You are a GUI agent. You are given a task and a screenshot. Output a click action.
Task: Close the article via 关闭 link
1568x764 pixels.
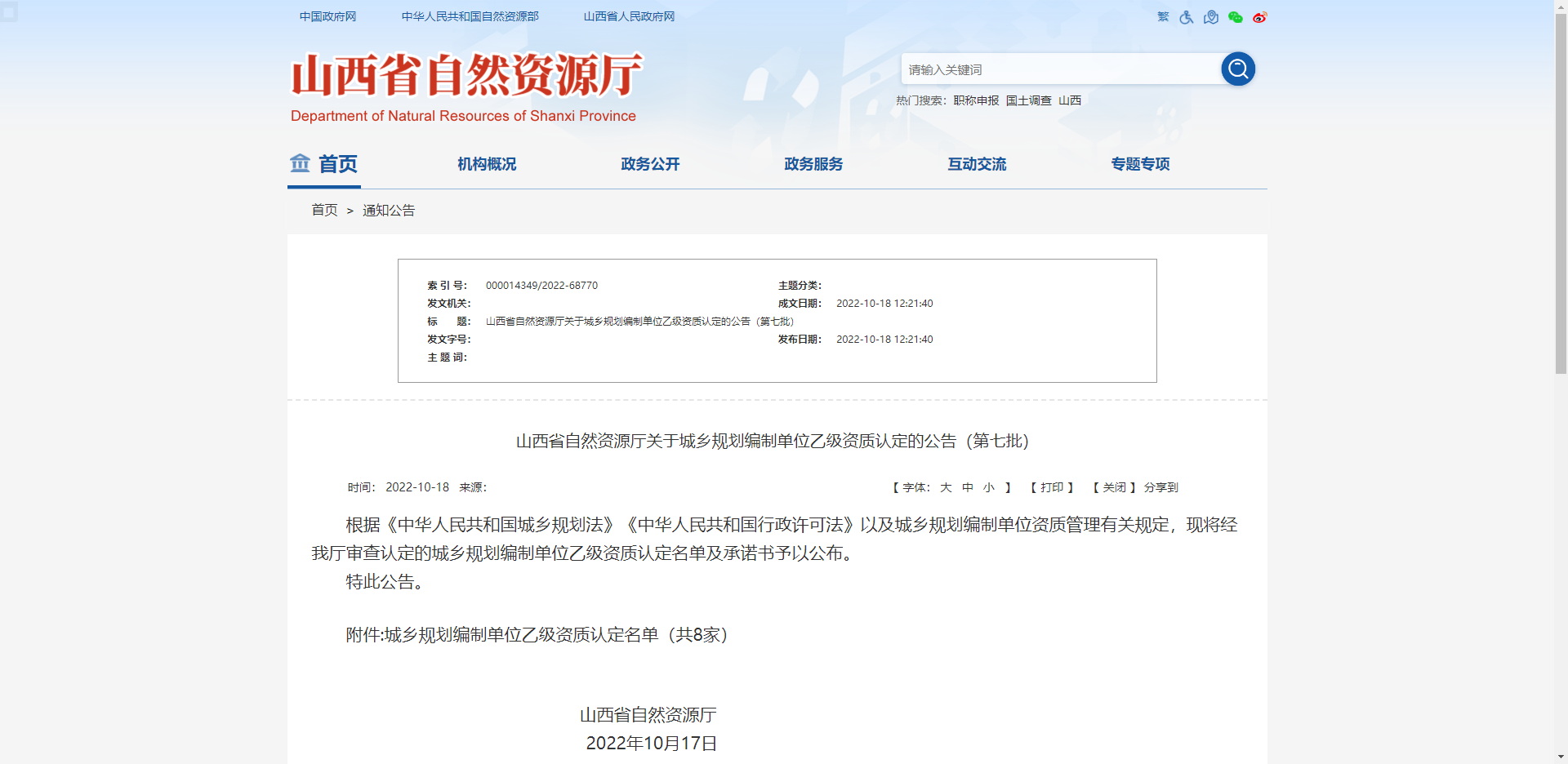[1114, 487]
